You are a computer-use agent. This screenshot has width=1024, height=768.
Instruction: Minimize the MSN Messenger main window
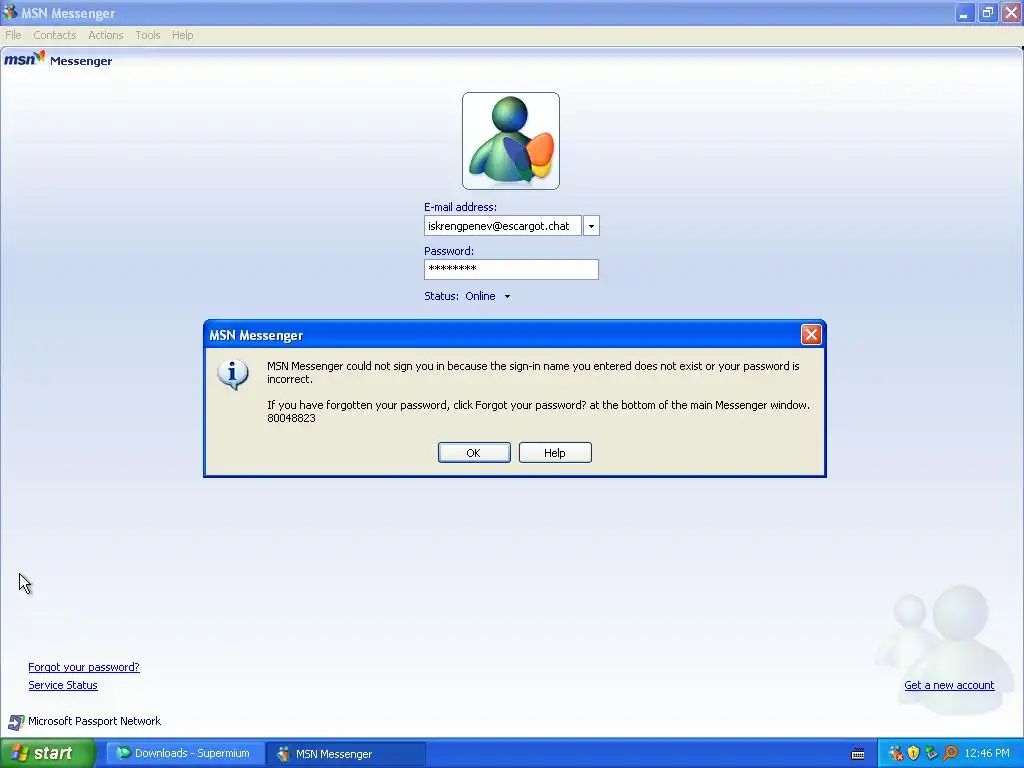(x=964, y=12)
